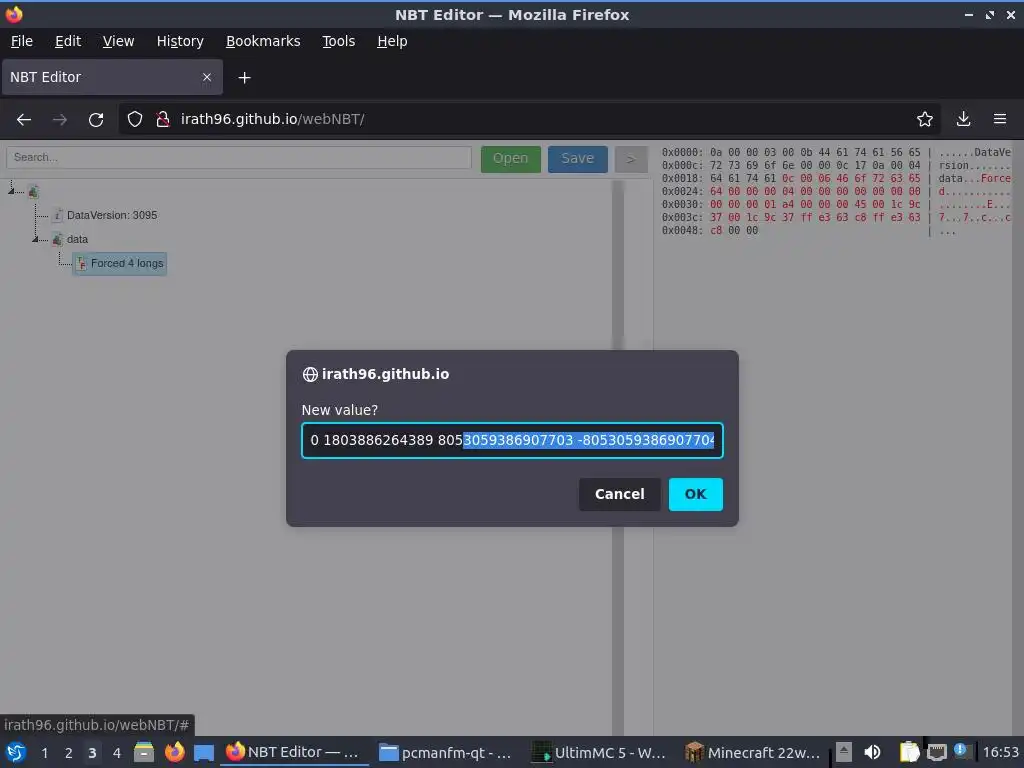1024x768 pixels.
Task: Click the tree panel vertical scrollbar
Action: (617, 457)
